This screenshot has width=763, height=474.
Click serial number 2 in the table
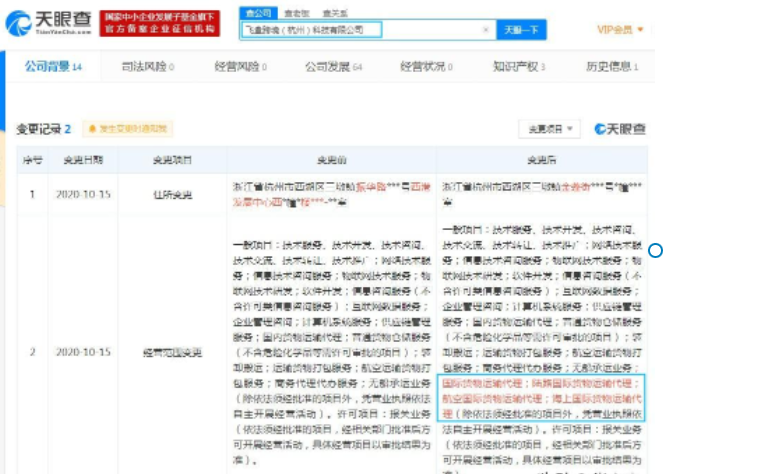tap(32, 352)
